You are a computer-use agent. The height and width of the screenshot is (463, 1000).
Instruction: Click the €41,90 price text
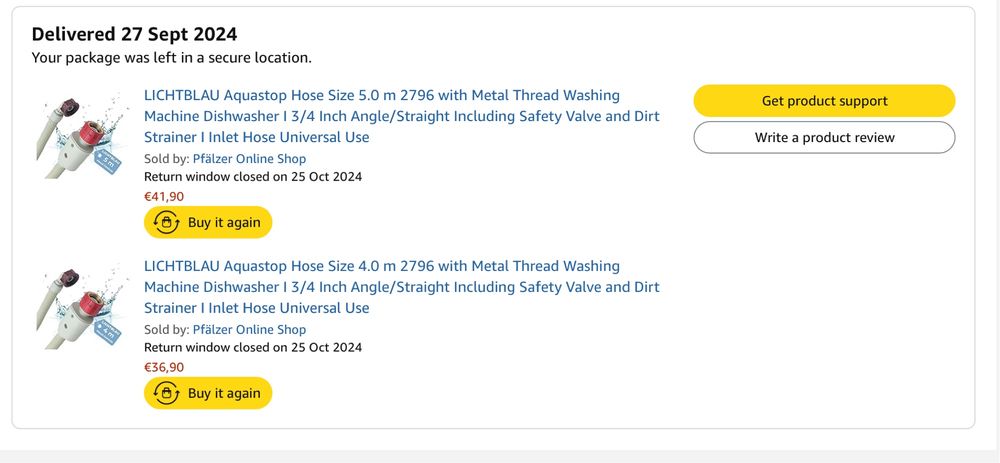[164, 196]
